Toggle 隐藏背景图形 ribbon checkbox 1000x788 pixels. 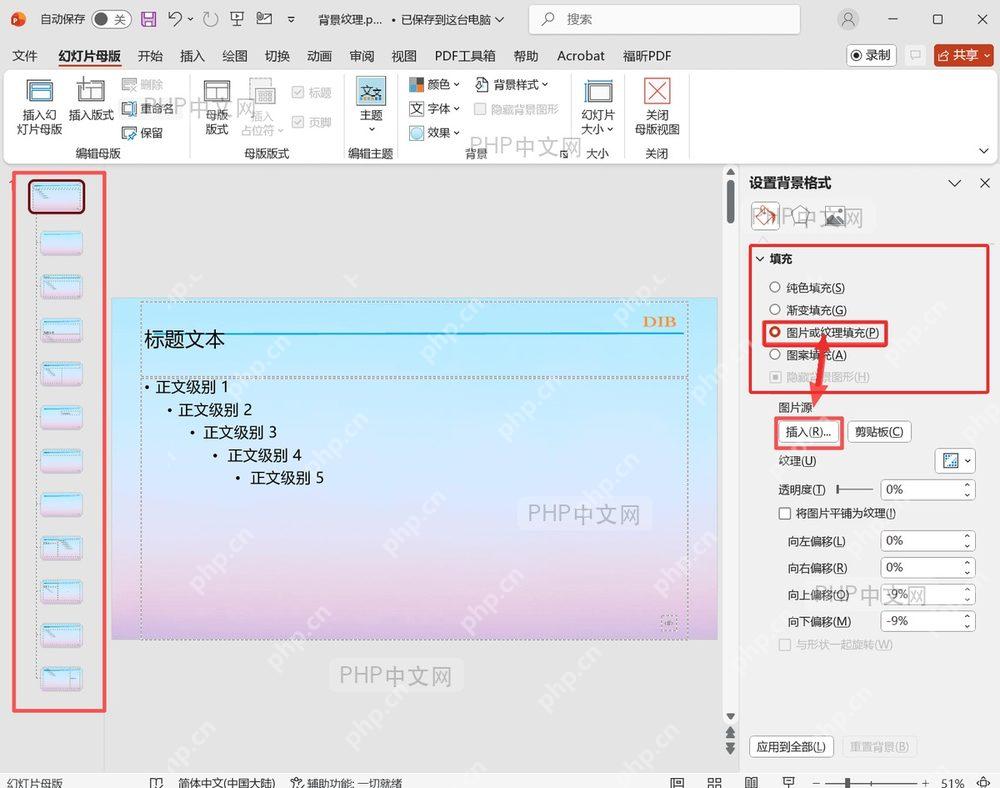click(x=480, y=109)
